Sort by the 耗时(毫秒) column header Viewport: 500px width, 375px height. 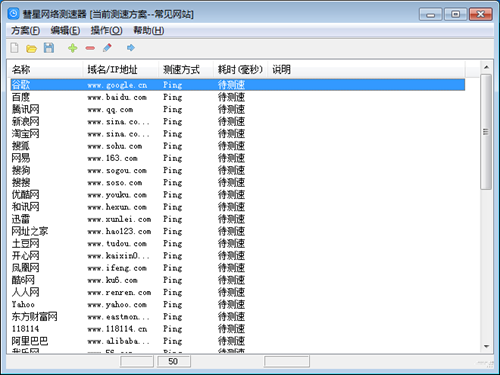(x=240, y=69)
